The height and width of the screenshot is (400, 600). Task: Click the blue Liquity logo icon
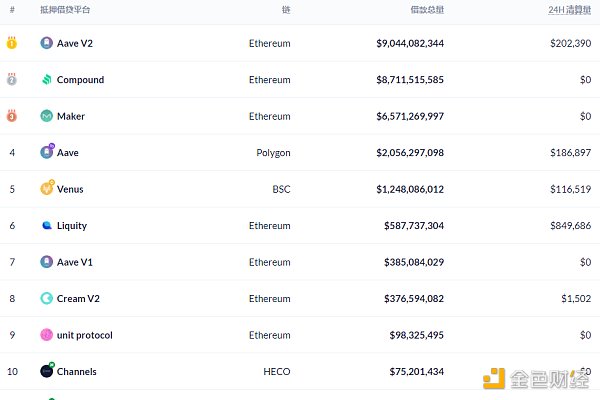tap(46, 226)
